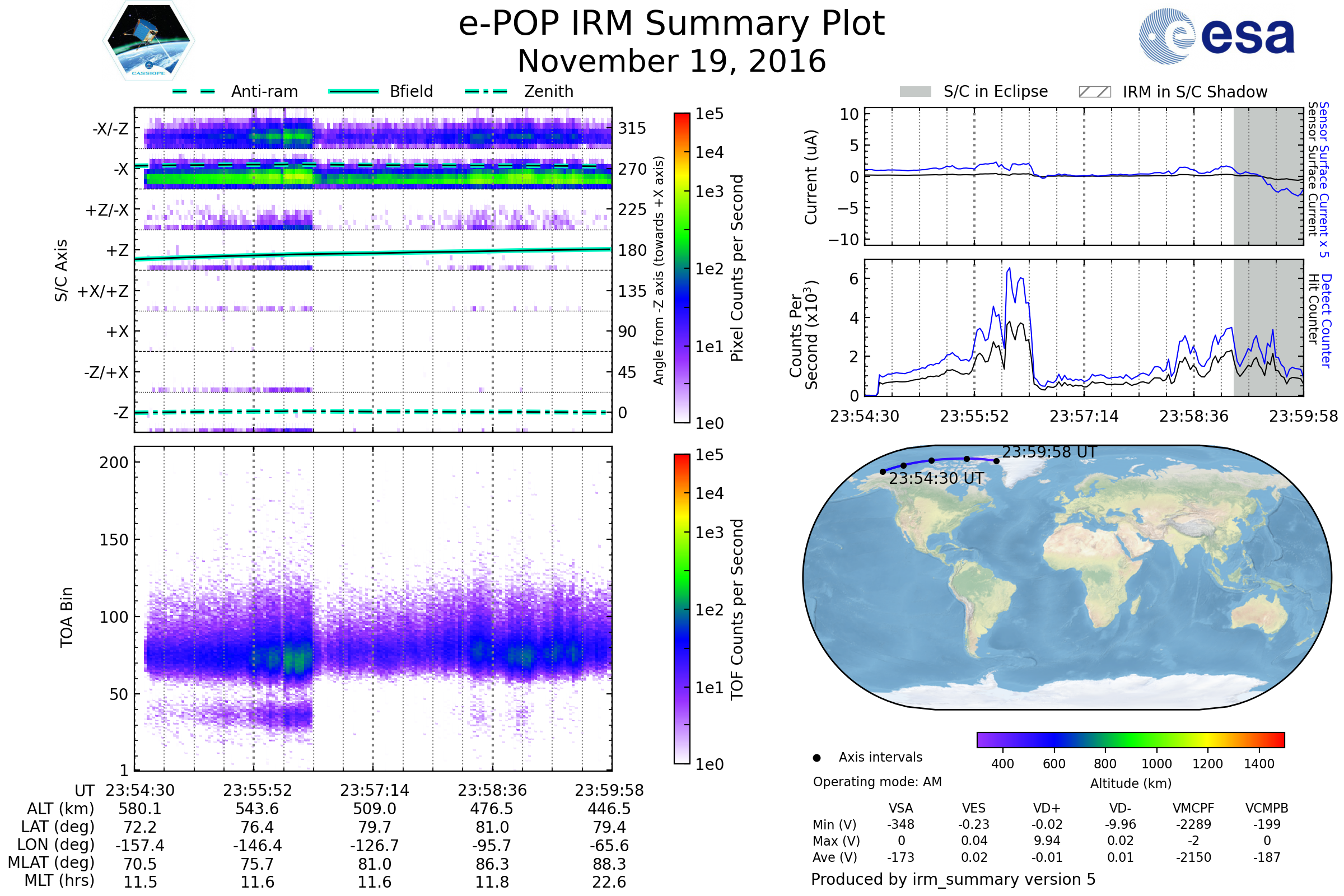Click the TOF Counts per Second colorbar

click(x=682, y=609)
